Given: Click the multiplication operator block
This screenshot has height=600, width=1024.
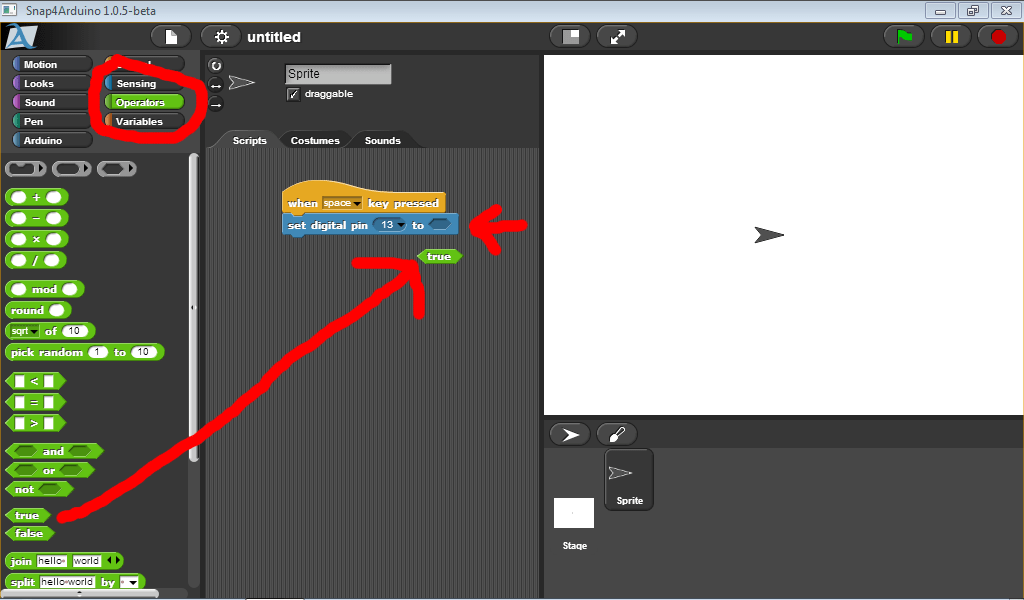Looking at the screenshot, I should (x=37, y=239).
